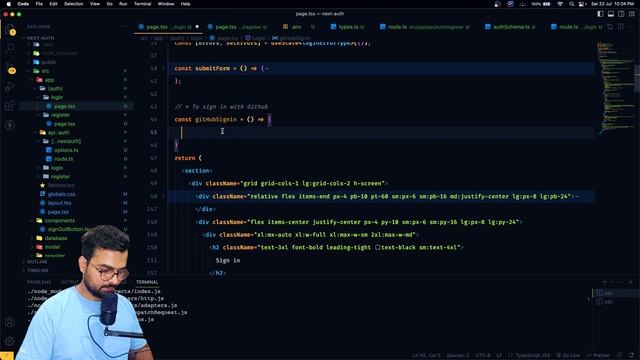This screenshot has width=640, height=360.
Task: Open the Help menu
Action: click(185, 4)
